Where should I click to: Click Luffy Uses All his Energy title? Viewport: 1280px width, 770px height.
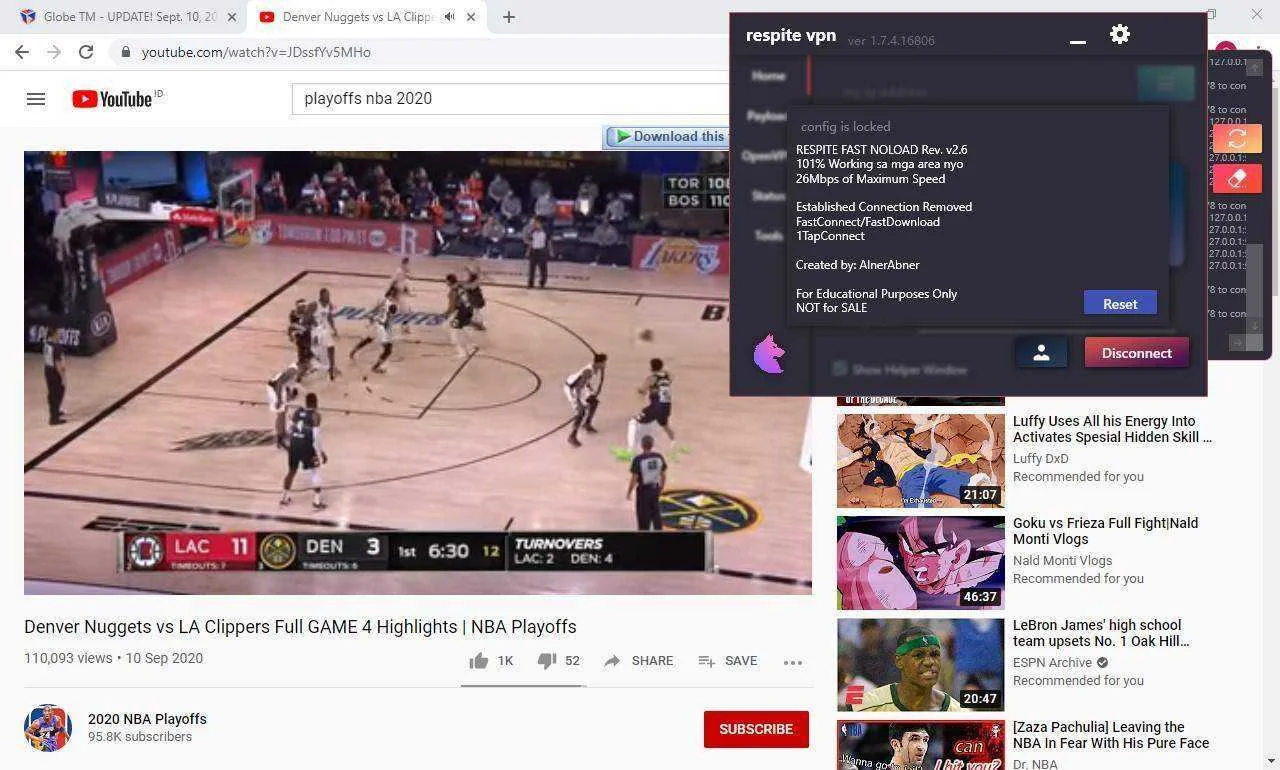(1112, 429)
